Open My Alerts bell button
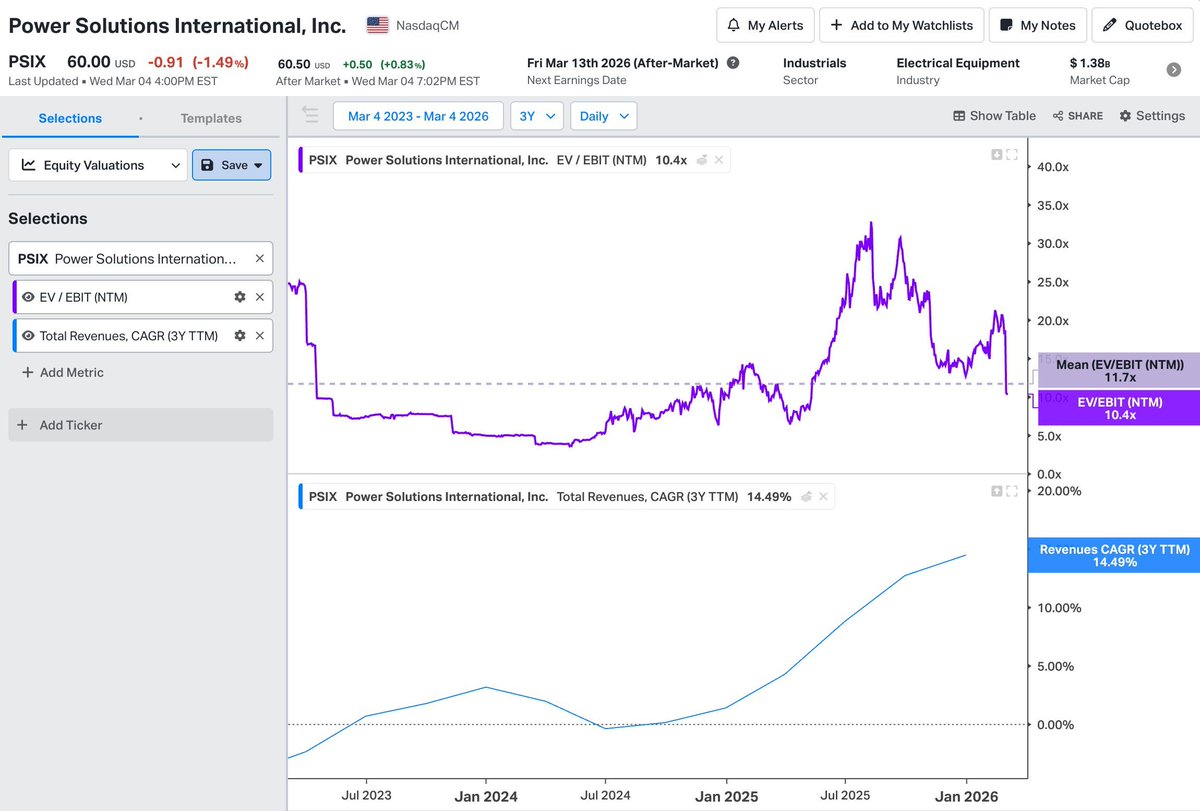Screen dimensions: 1200x811 [765, 25]
